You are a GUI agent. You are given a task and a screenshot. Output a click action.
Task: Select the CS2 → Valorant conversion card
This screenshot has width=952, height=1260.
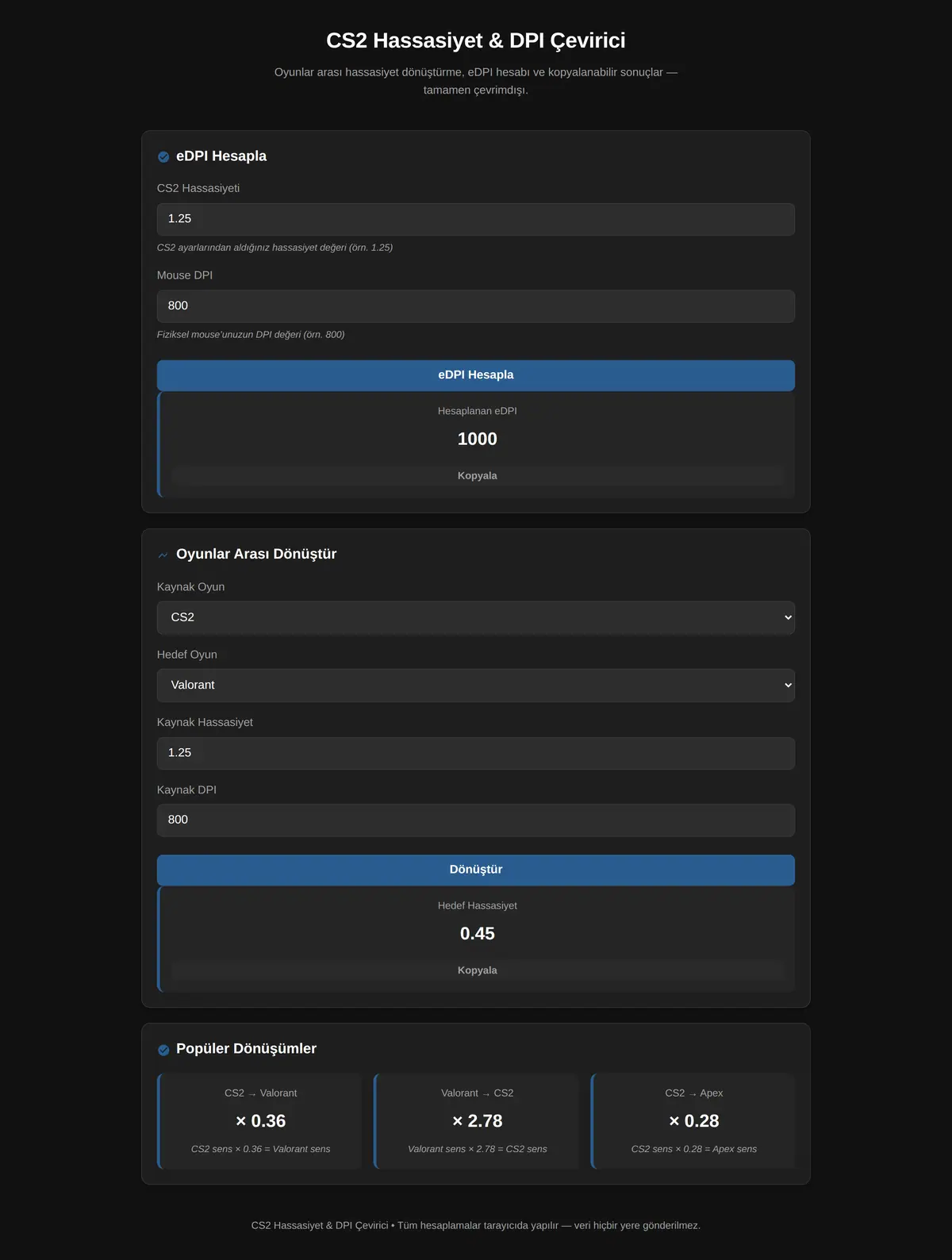(260, 1121)
